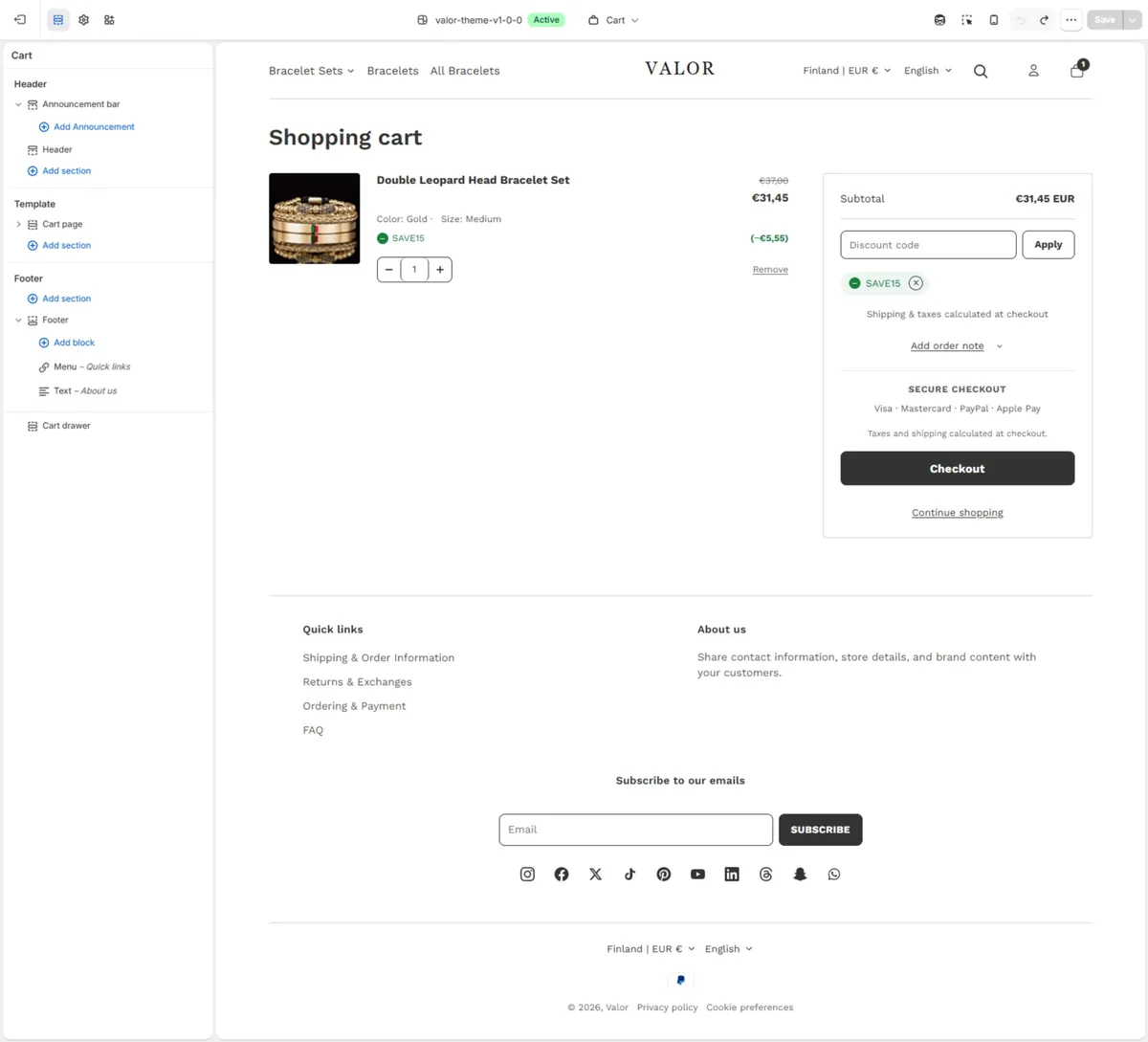Open footer English language selector
This screenshot has height=1042, width=1148.
pyautogui.click(x=729, y=949)
